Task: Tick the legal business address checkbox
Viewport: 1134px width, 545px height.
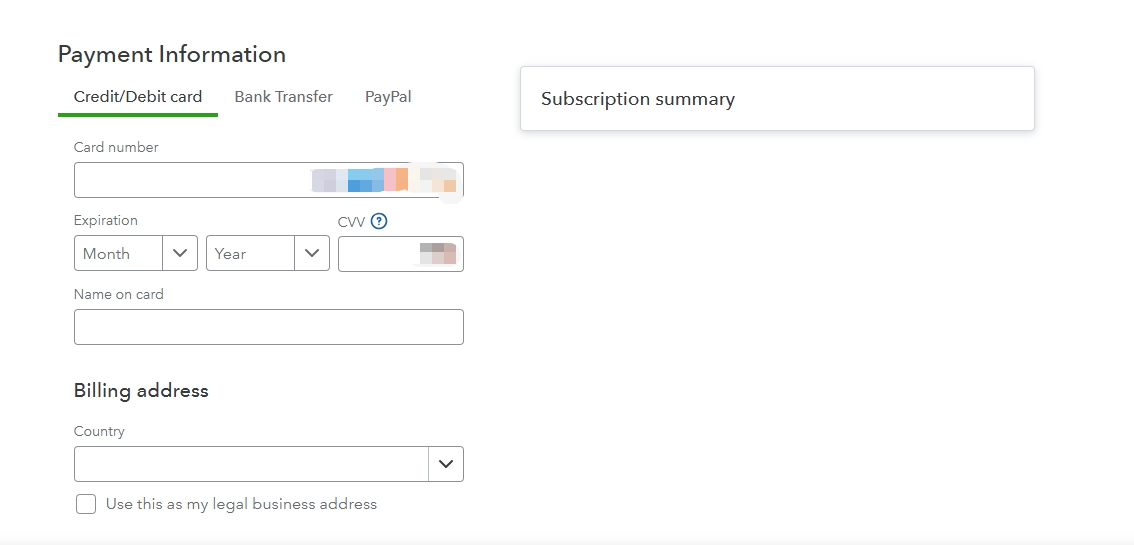Action: pyautogui.click(x=86, y=505)
